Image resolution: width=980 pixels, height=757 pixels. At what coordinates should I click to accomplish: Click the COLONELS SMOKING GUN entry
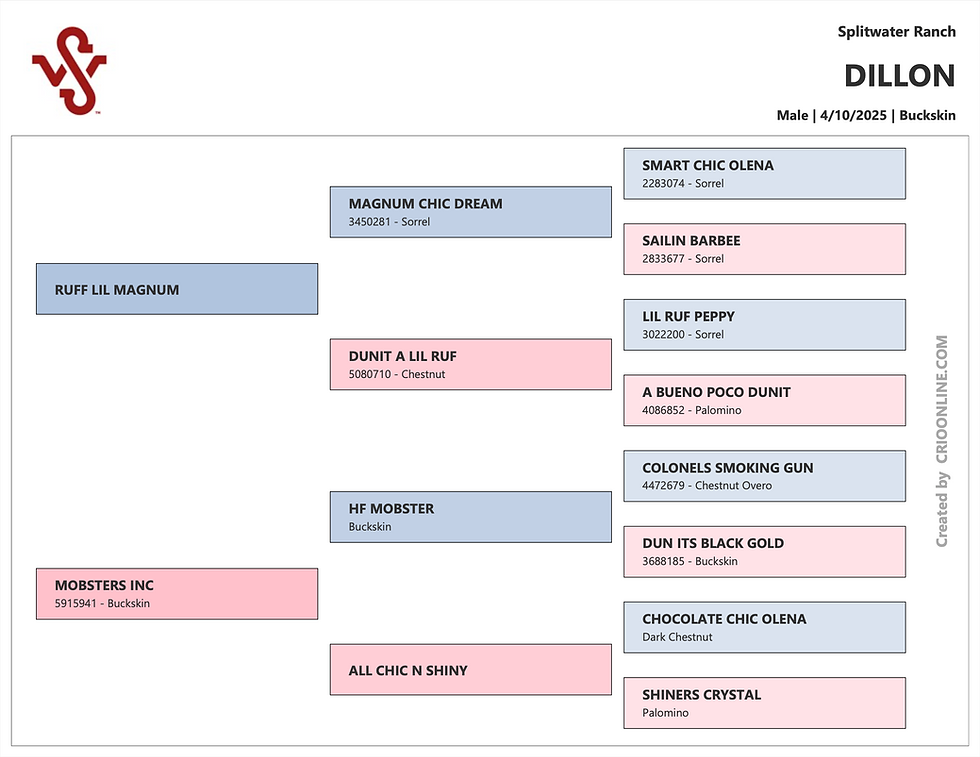click(764, 476)
